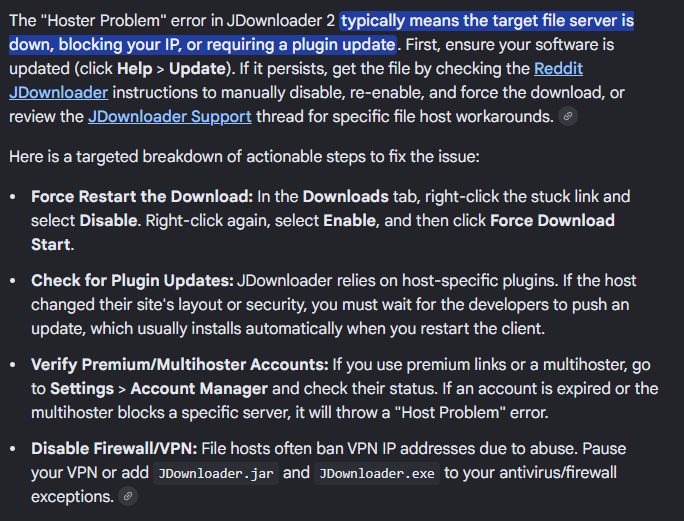Viewport: 684px width, 521px height.
Task: Click the bold 'Enable' word
Action: coord(349,221)
